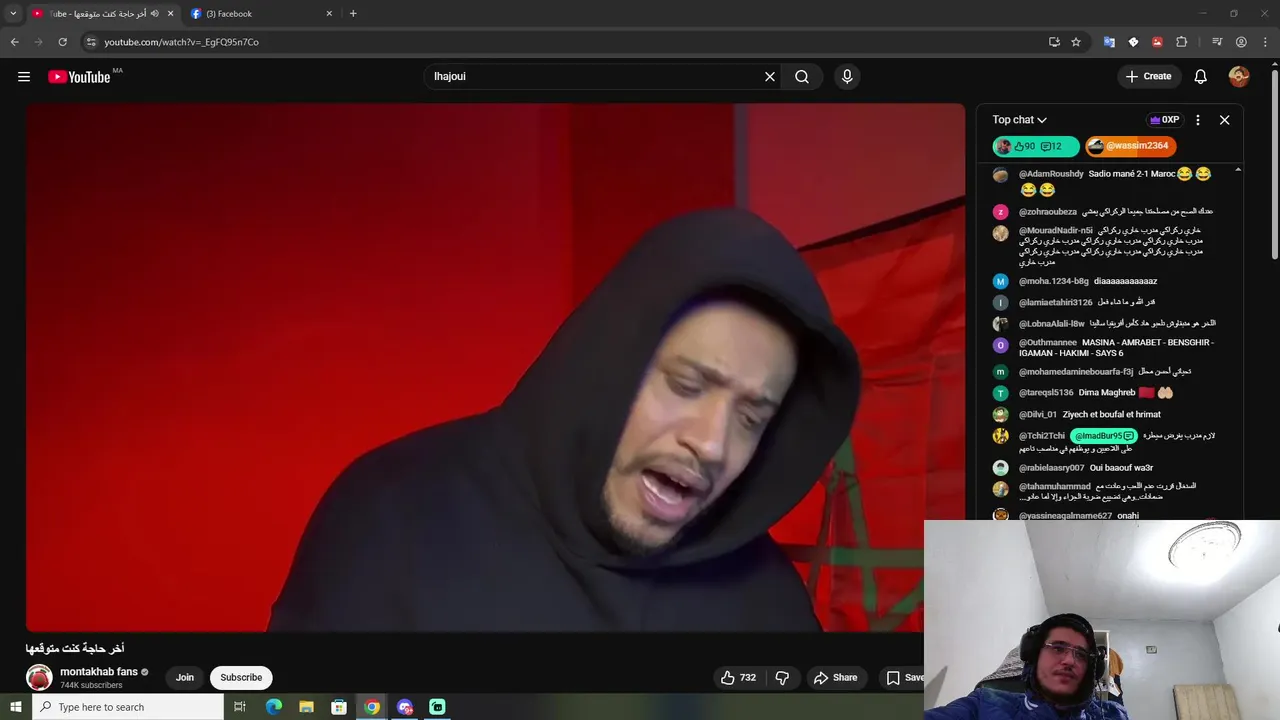Click the Windows taskbar search box
Viewport: 1280px width, 720px height.
[x=127, y=707]
